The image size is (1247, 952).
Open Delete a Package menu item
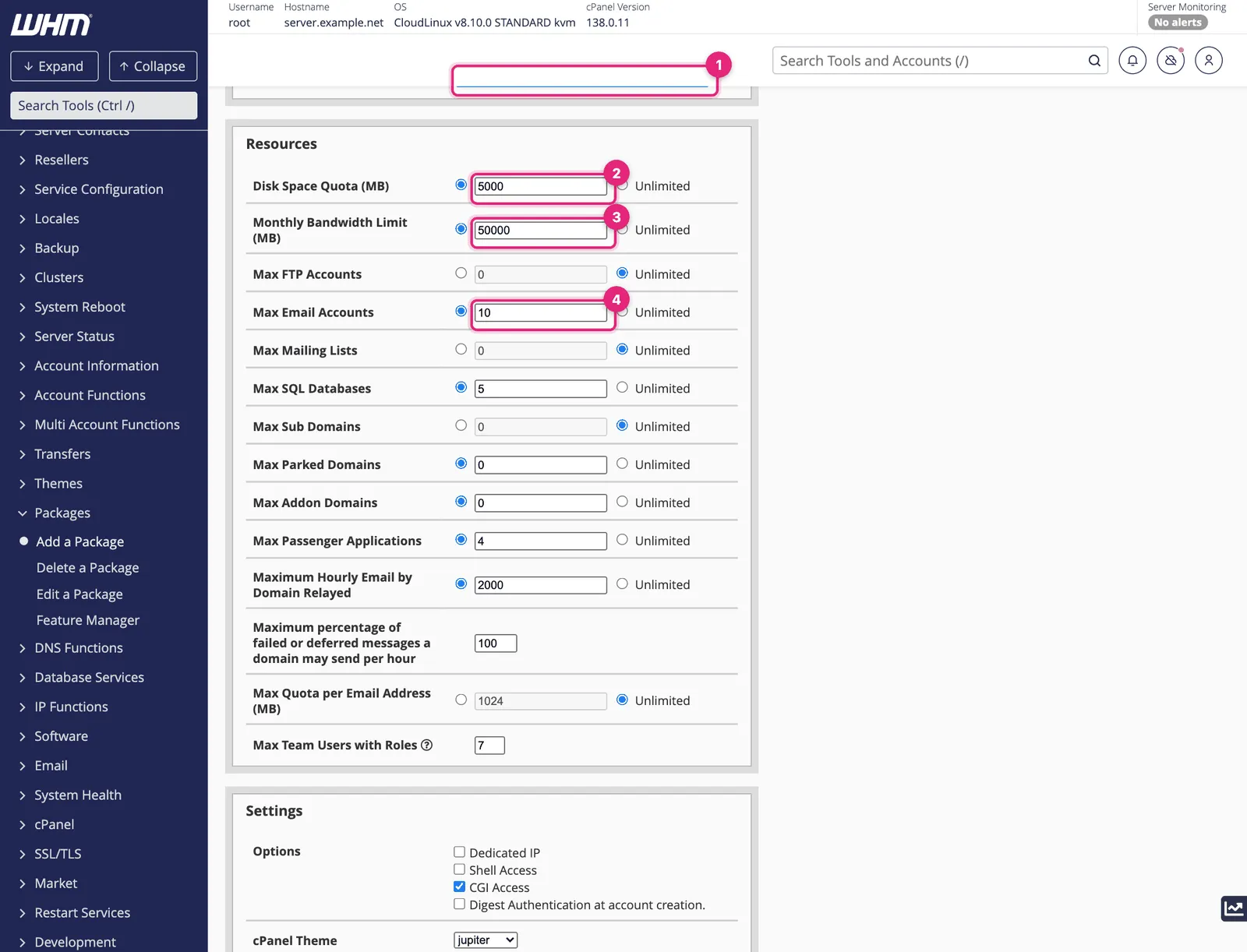pyautogui.click(x=87, y=568)
